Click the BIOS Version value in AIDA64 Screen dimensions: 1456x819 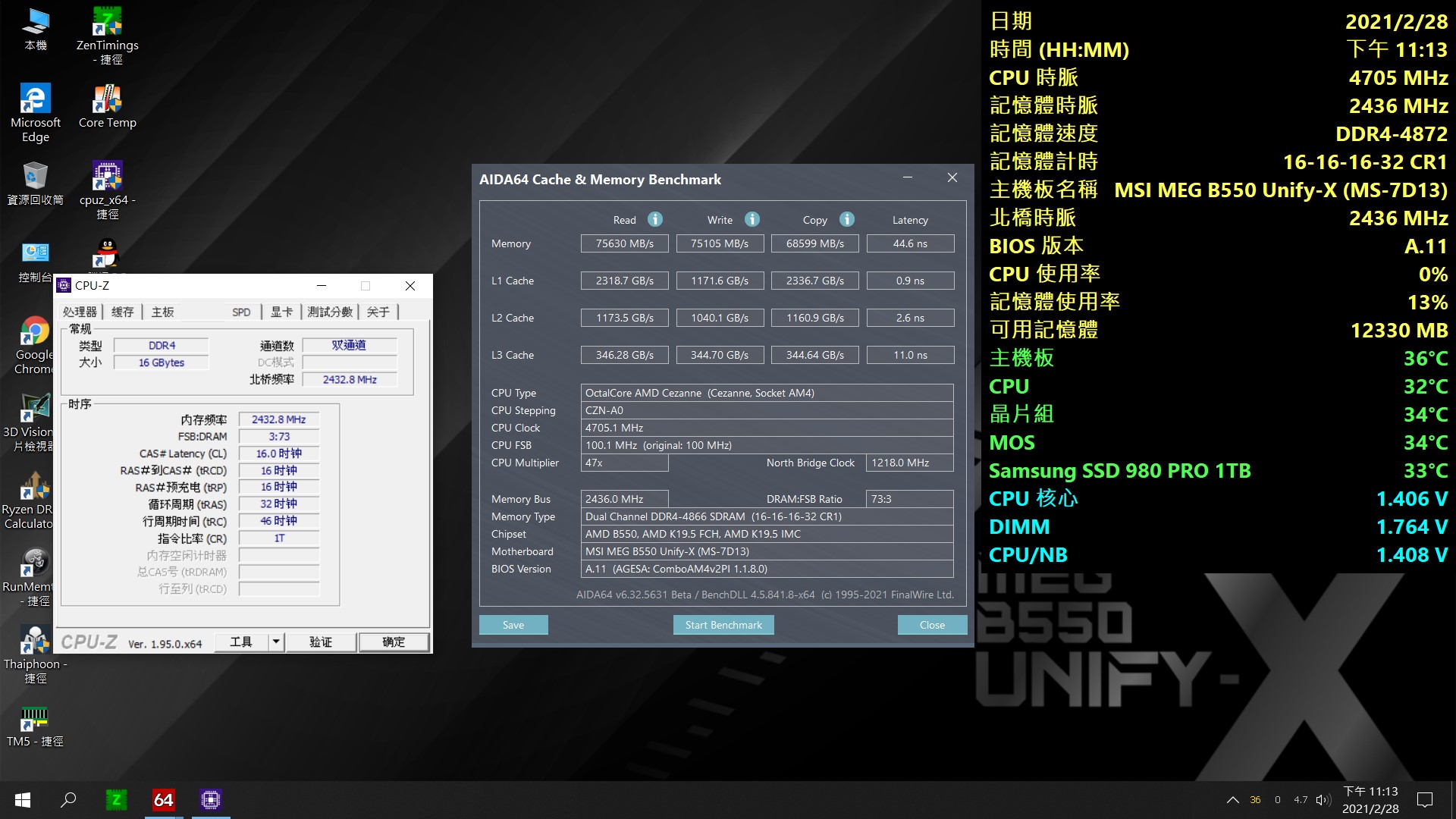pyautogui.click(x=767, y=569)
